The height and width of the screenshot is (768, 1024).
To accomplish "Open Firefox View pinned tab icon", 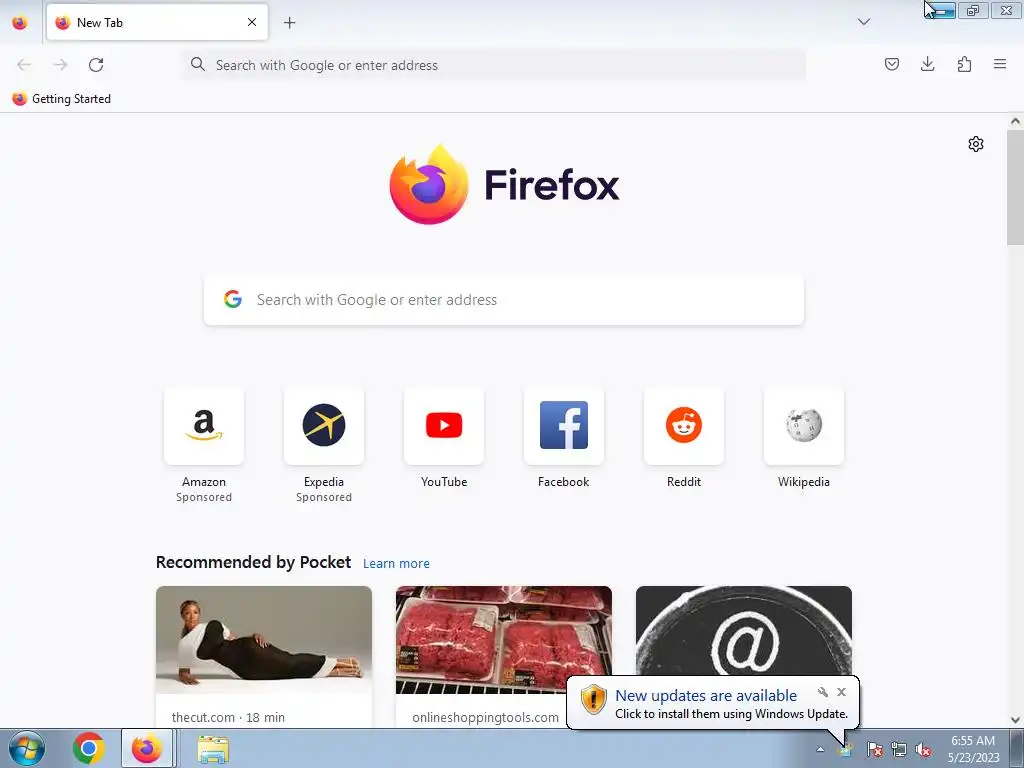I will click(20, 23).
